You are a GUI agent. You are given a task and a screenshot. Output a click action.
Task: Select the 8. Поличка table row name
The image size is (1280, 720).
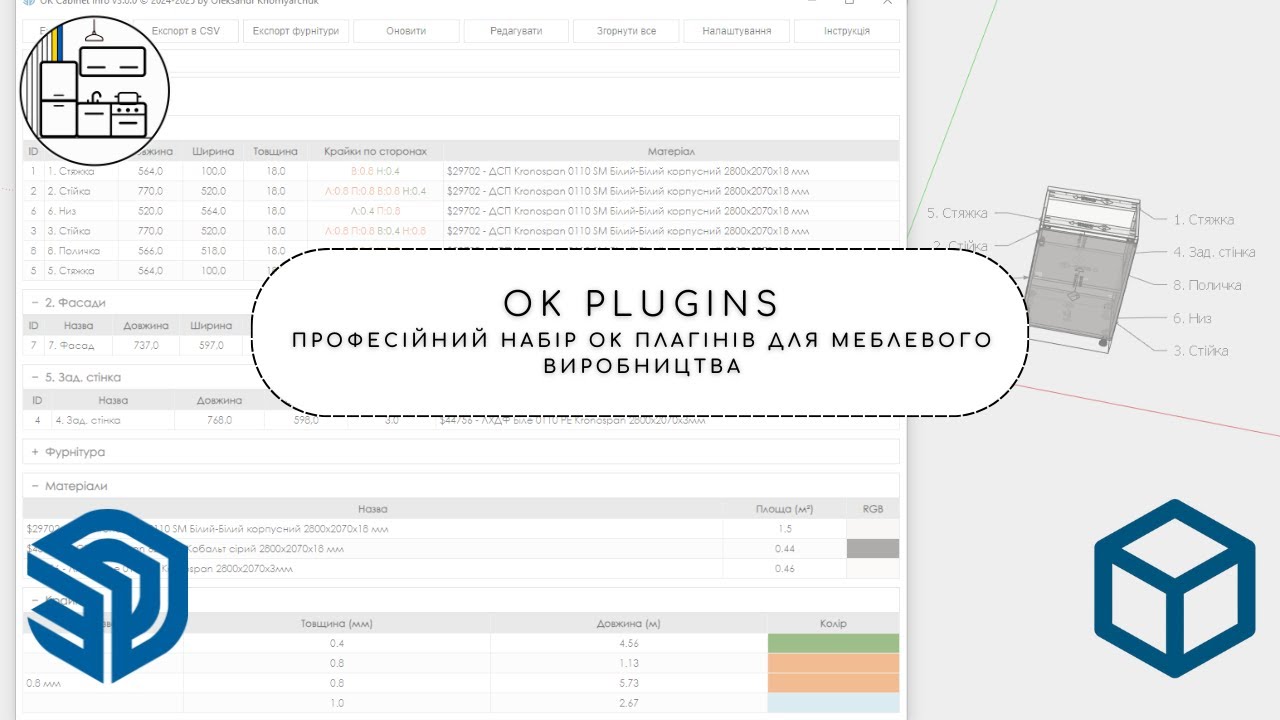coord(73,251)
